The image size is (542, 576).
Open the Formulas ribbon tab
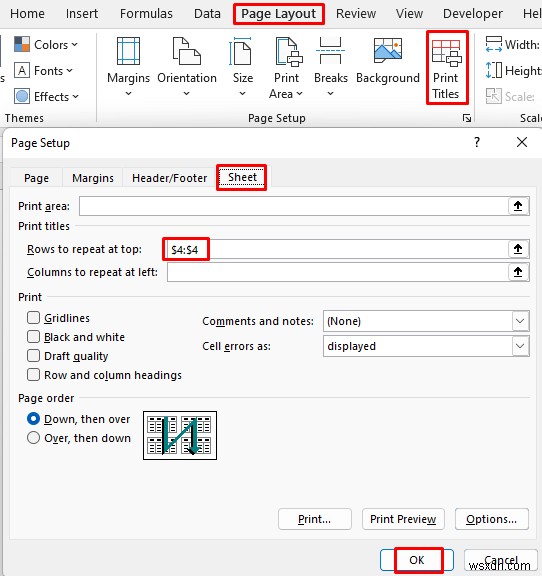click(x=146, y=14)
